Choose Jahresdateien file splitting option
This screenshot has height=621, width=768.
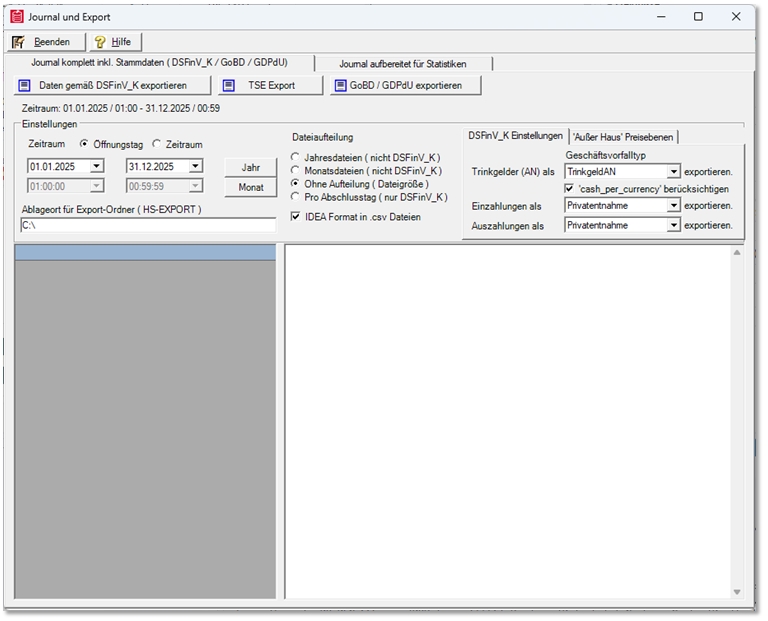pyautogui.click(x=295, y=158)
